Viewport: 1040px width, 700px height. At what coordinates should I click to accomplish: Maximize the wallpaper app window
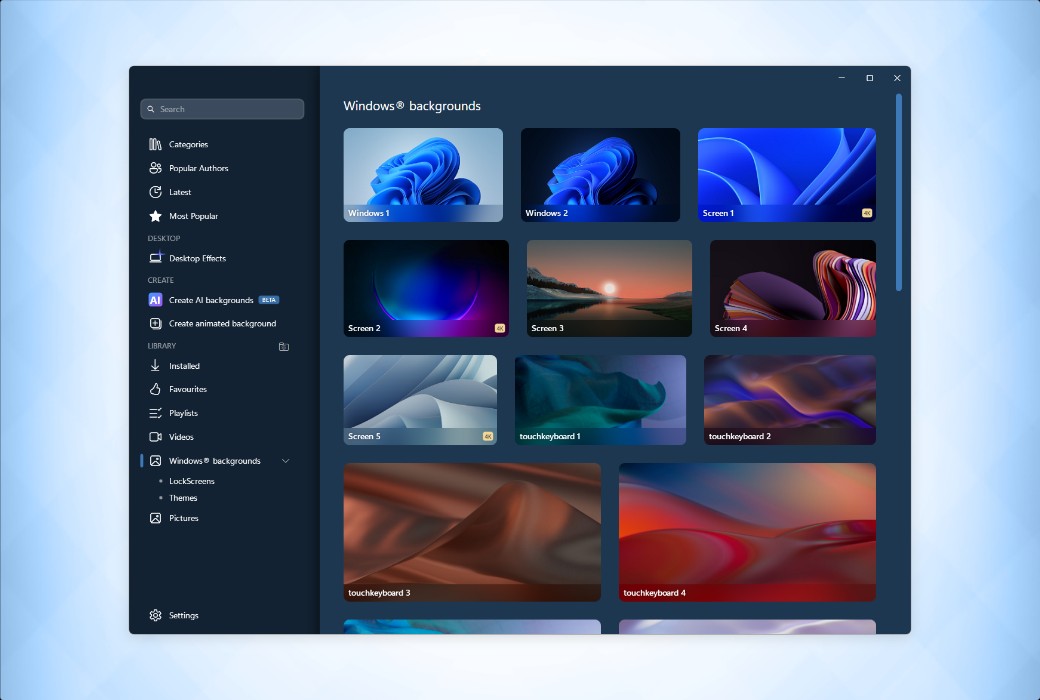[870, 78]
